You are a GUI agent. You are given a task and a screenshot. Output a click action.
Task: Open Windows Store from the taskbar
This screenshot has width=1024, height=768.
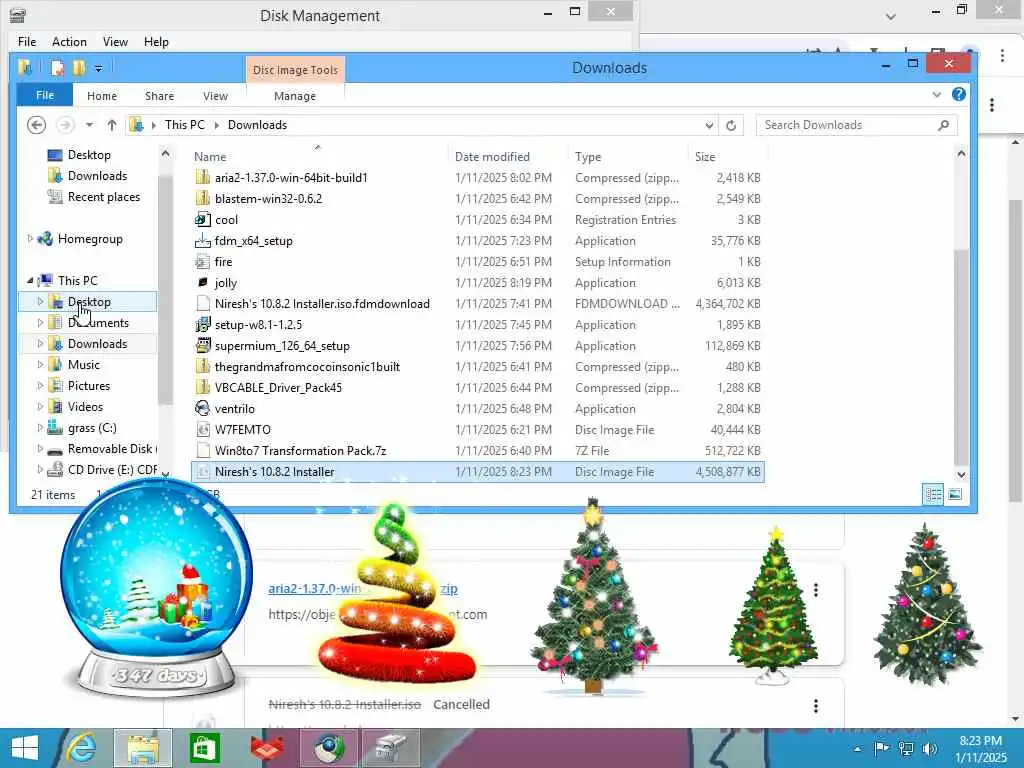(x=204, y=748)
